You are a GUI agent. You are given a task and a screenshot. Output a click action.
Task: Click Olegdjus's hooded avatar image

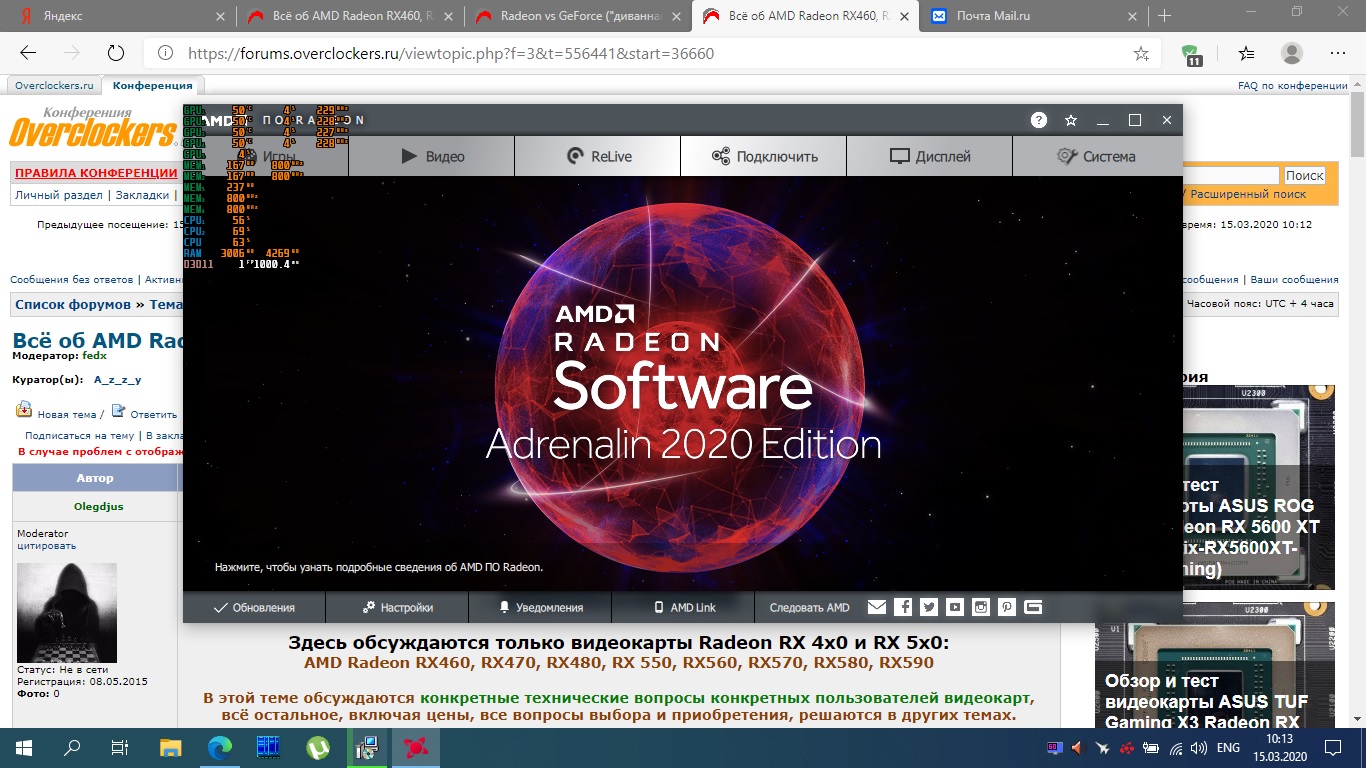click(67, 612)
